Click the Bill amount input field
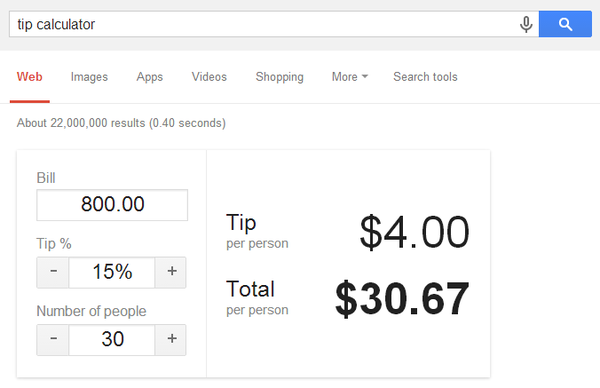600x388 pixels. 112,205
